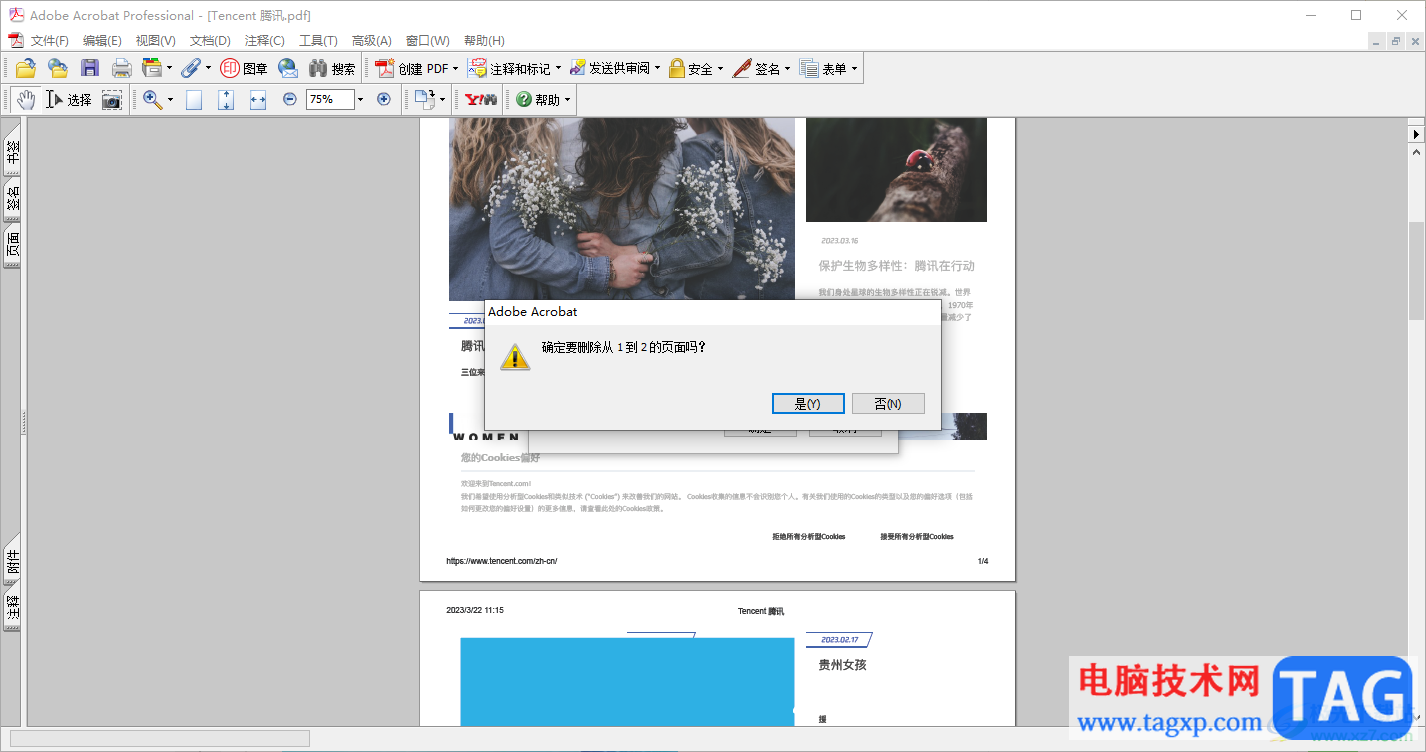The image size is (1426, 752).
Task: Click the Print icon
Action: click(x=122, y=68)
